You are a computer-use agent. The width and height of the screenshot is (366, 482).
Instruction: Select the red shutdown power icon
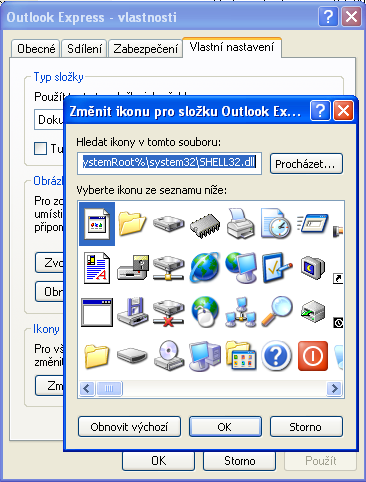tap(313, 356)
